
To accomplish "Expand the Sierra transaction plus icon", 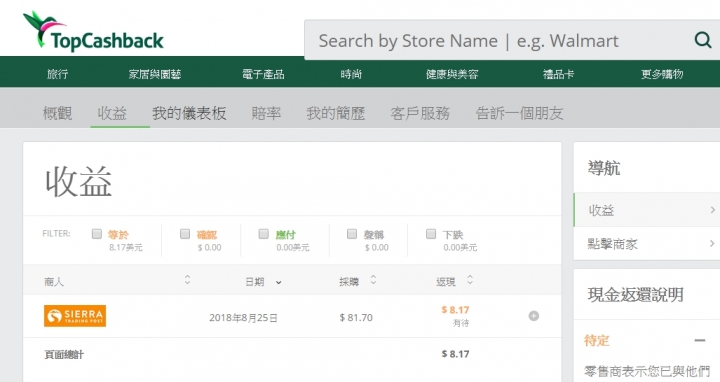I will (534, 316).
